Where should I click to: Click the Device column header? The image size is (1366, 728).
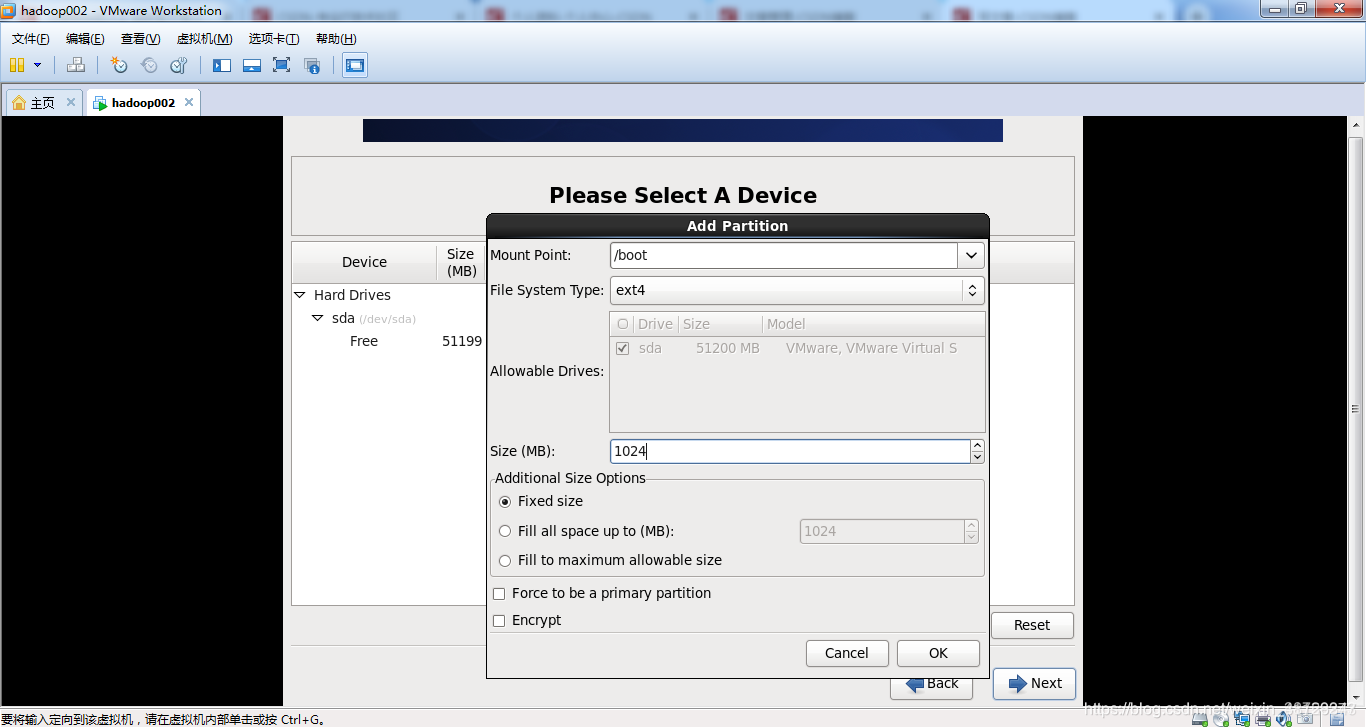pos(364,262)
